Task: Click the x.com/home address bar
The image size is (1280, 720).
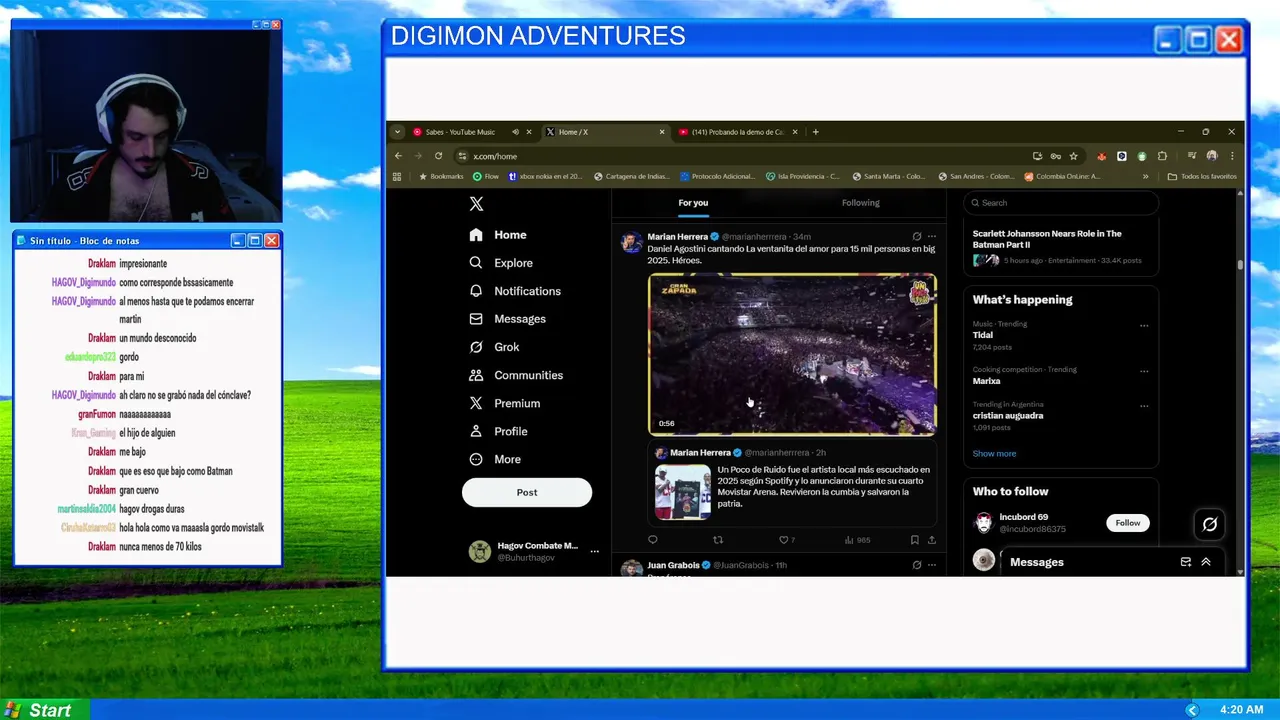Action: [x=740, y=156]
